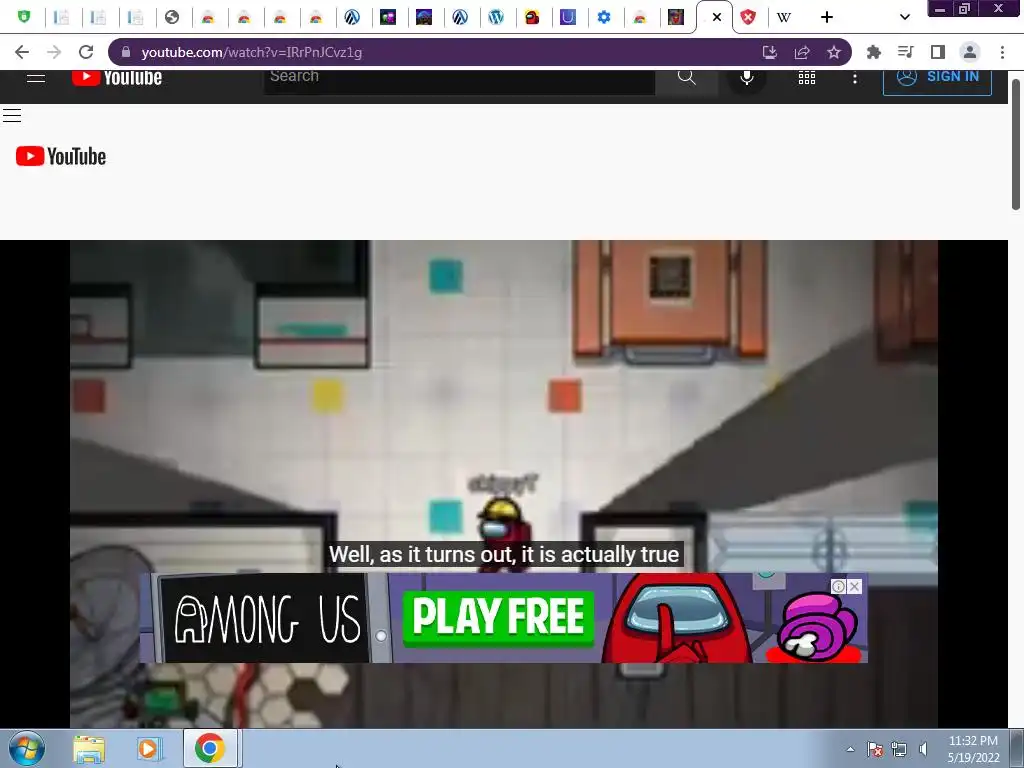This screenshot has width=1024, height=768.
Task: Switch to the globe icon tab
Action: point(172,17)
